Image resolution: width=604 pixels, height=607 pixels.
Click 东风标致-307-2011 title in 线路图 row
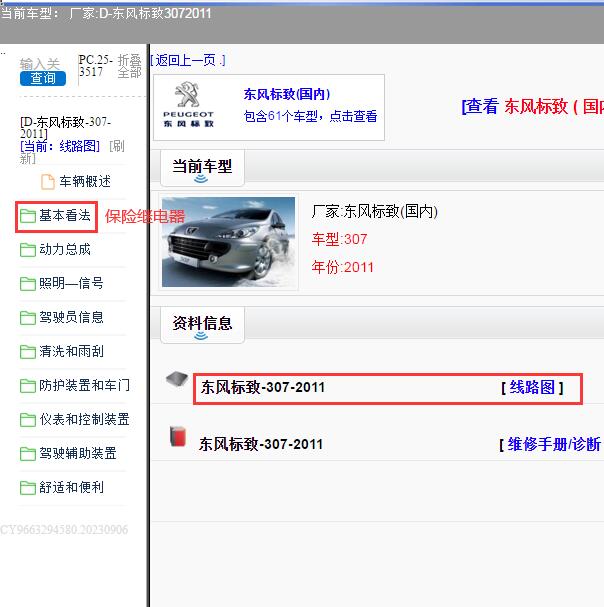(263, 388)
